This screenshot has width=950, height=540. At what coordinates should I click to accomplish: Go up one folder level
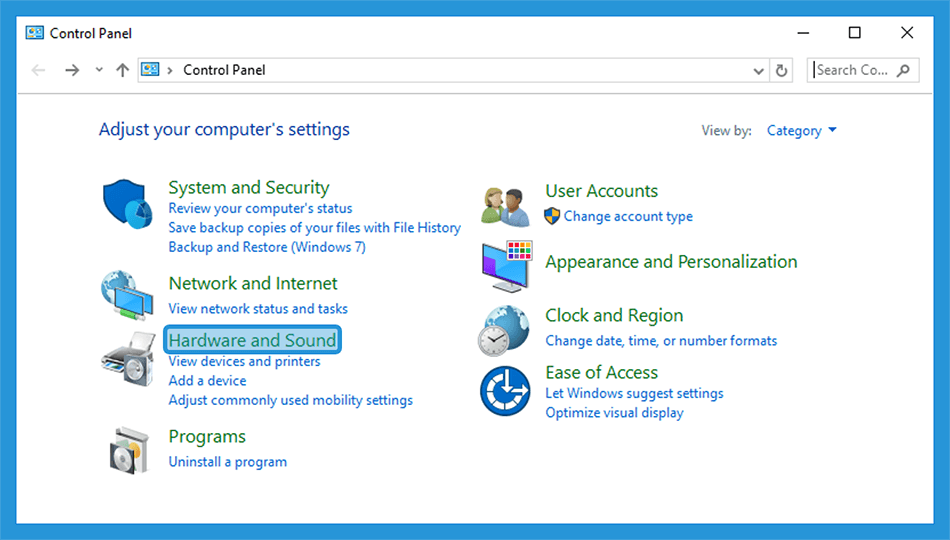tap(122, 70)
